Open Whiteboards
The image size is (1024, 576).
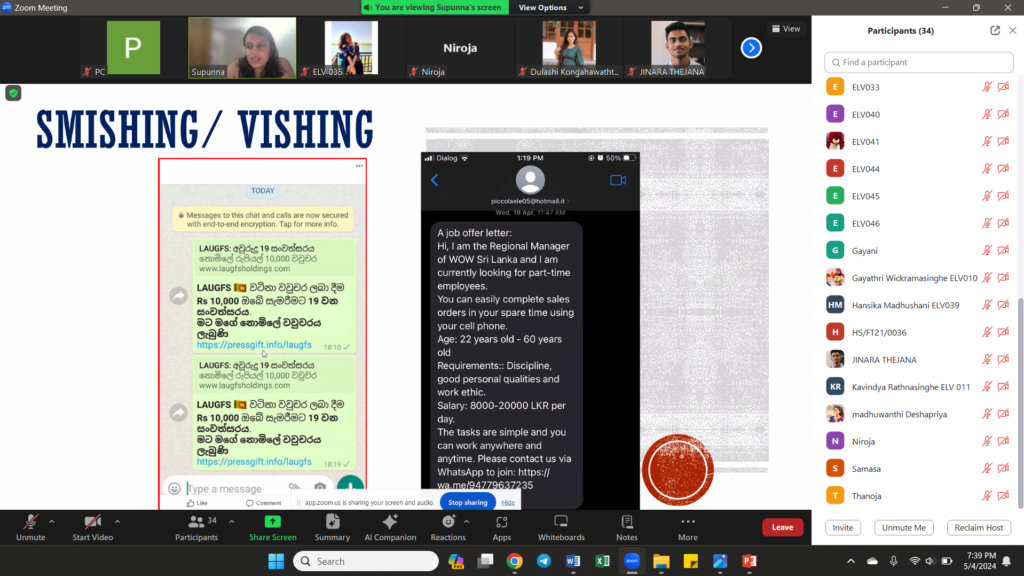pos(561,527)
